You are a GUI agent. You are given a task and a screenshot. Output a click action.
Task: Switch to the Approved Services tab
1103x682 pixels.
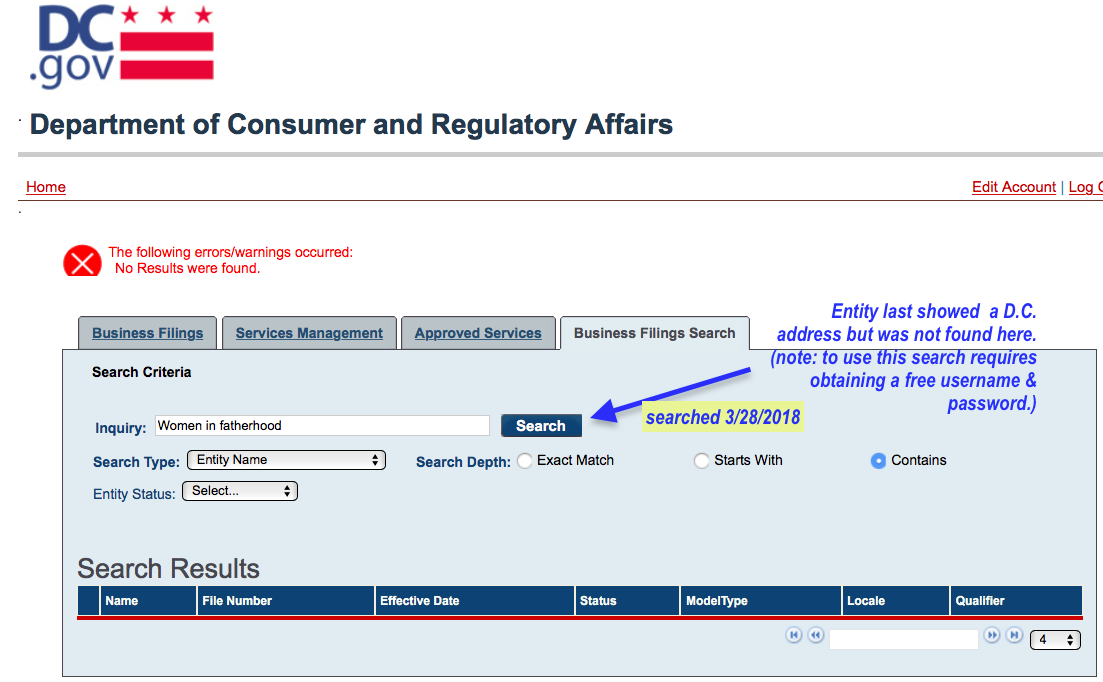click(478, 333)
